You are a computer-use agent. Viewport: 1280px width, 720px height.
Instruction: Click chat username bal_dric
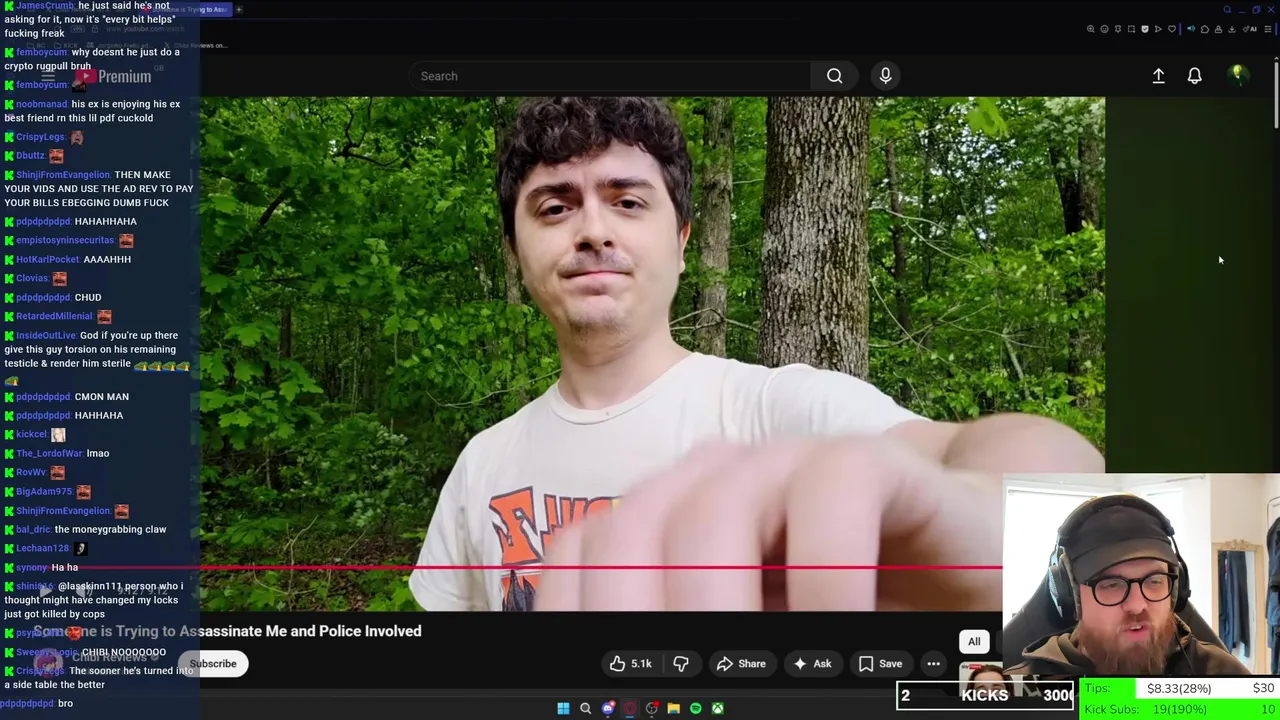tap(33, 530)
